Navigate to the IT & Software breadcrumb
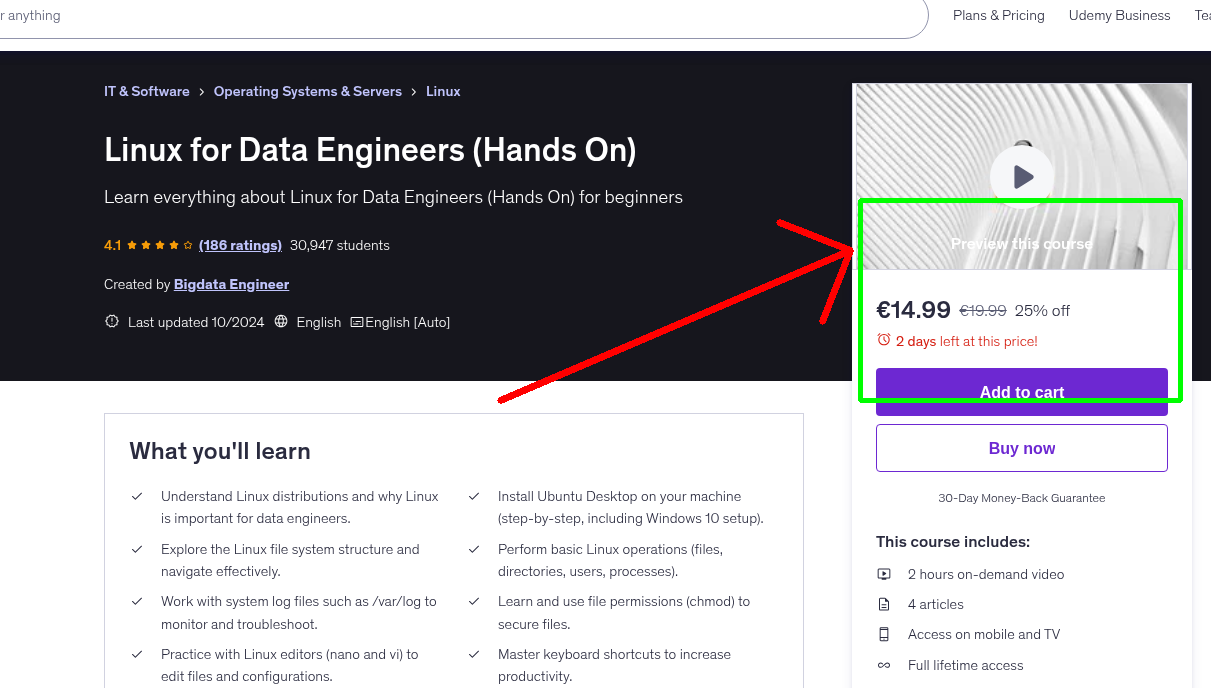 click(146, 91)
